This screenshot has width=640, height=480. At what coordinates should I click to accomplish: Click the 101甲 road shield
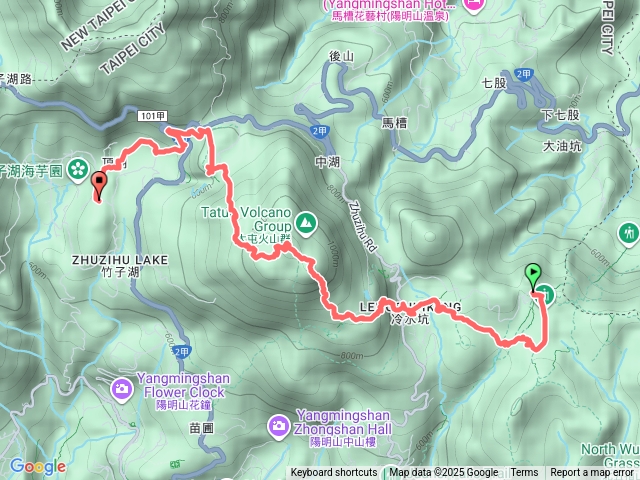(x=152, y=116)
